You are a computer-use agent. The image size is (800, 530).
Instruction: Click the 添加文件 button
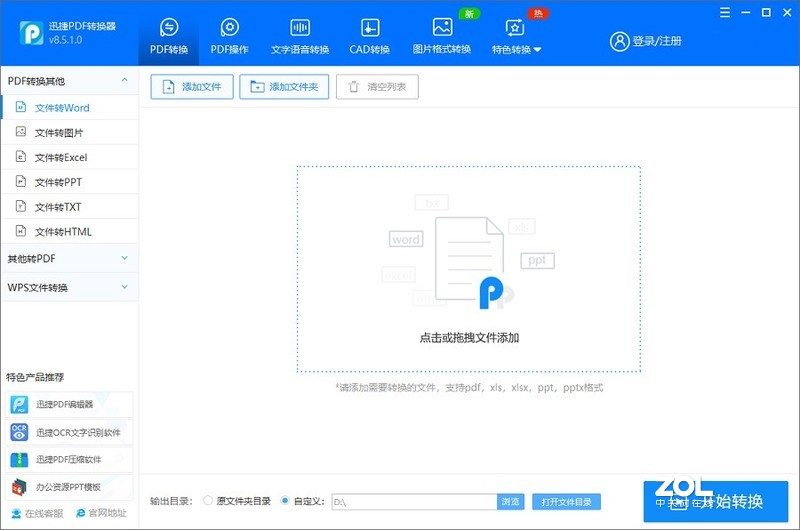192,87
